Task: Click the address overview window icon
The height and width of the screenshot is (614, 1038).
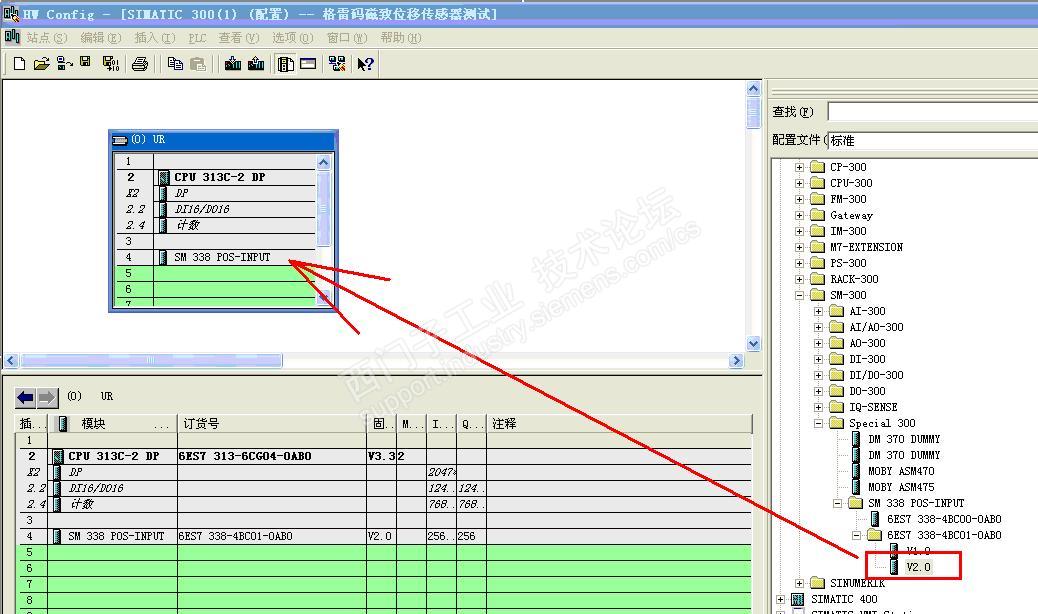Action: tap(308, 64)
